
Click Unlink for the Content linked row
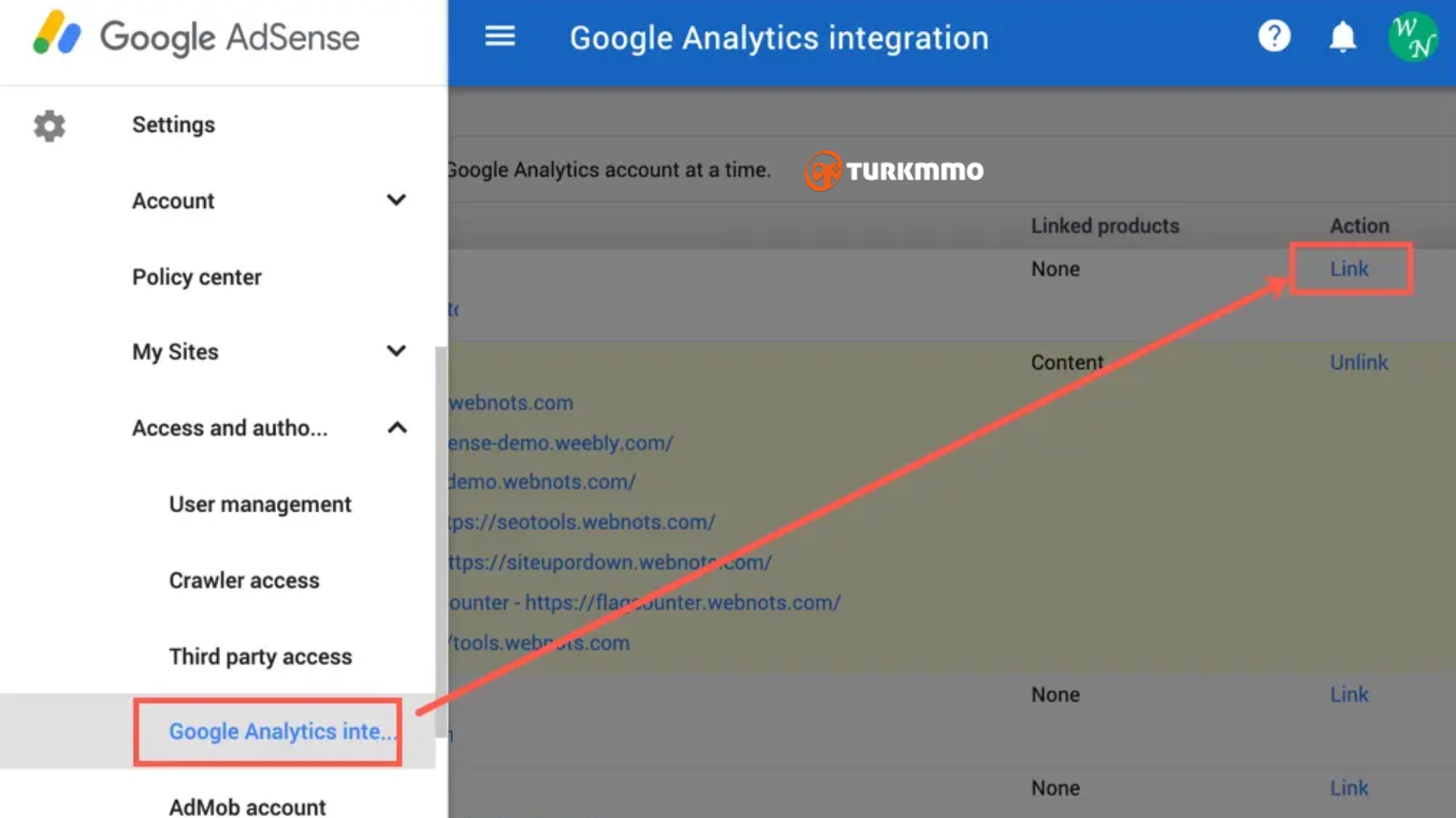1359,362
